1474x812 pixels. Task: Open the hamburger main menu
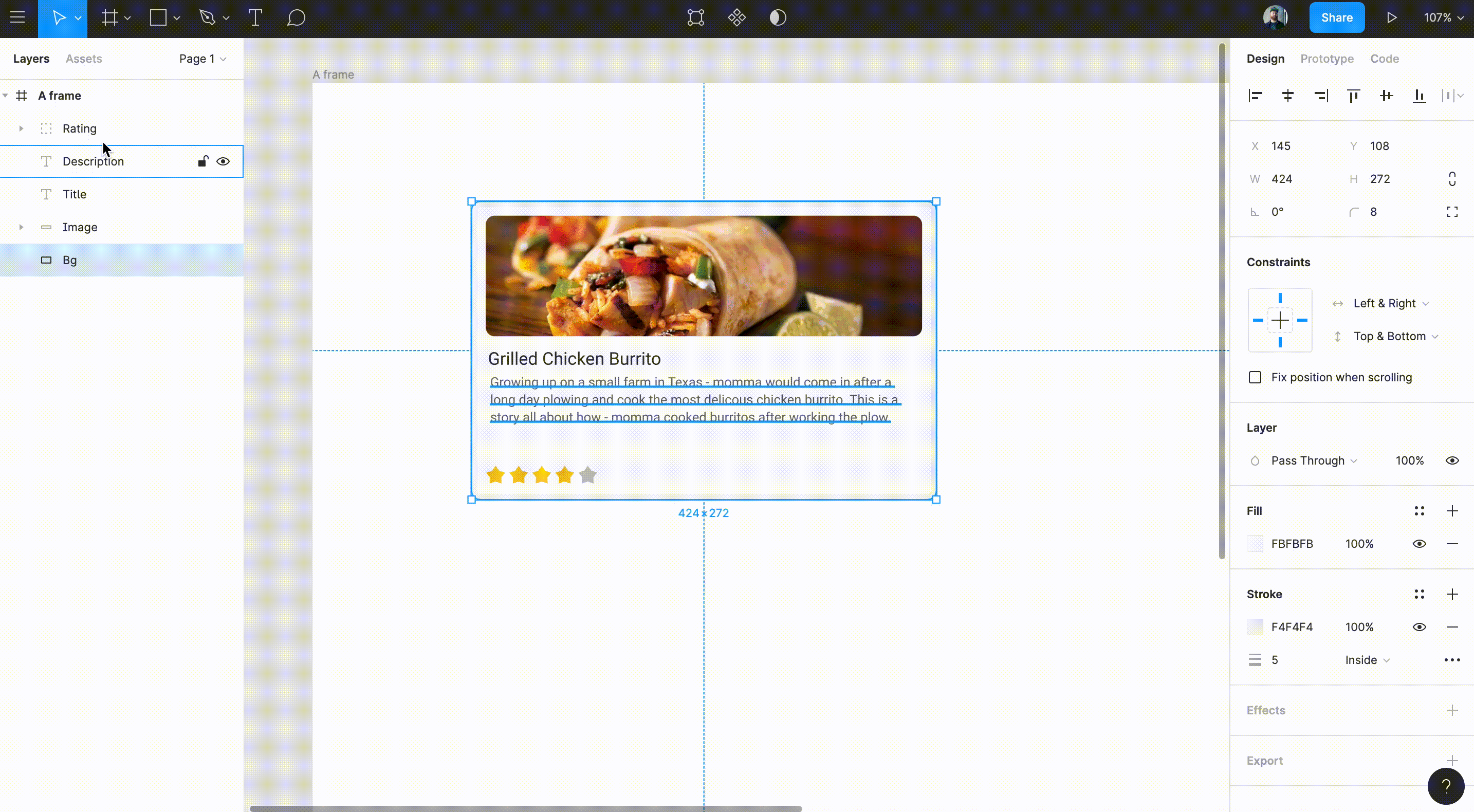click(18, 18)
